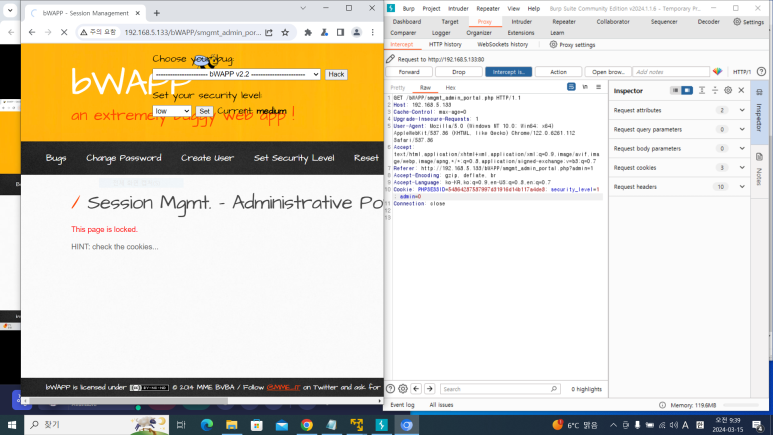773x435 pixels.
Task: Click the Set security level button
Action: (x=205, y=111)
